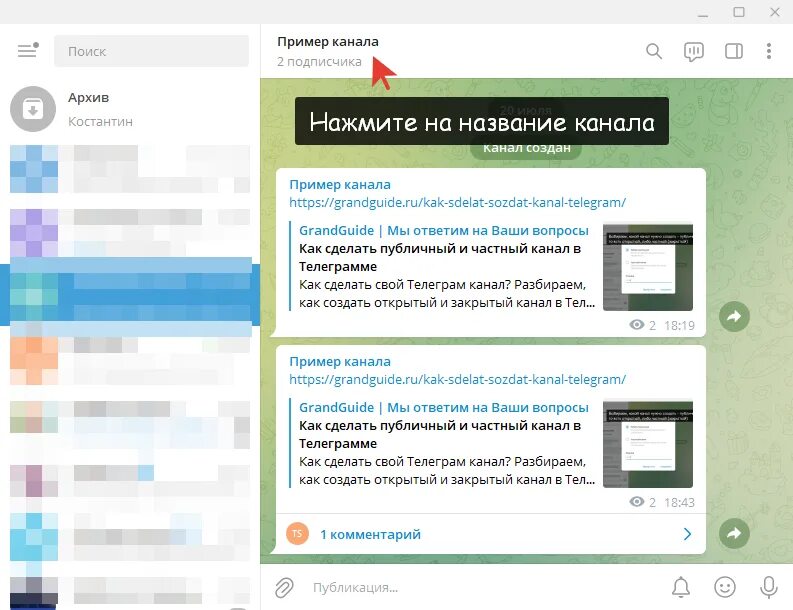Start voice recording with microphone icon
Screen dimensions: 793x610
[769, 587]
